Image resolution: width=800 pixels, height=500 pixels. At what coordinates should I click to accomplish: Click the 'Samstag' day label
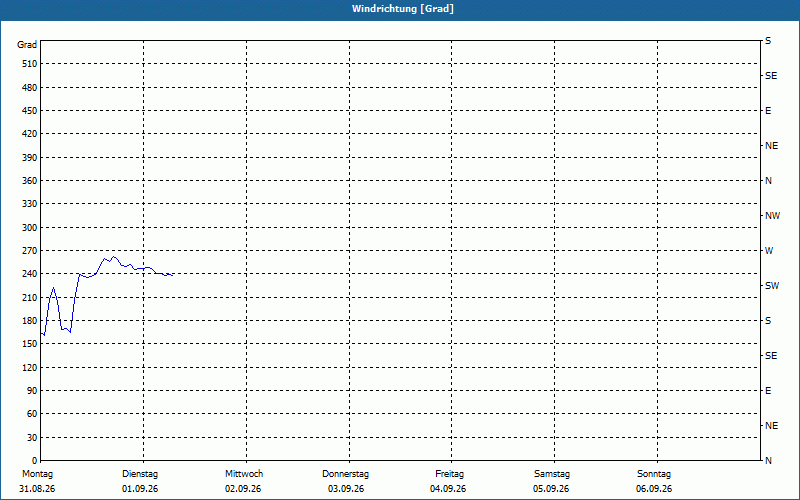[x=552, y=474]
